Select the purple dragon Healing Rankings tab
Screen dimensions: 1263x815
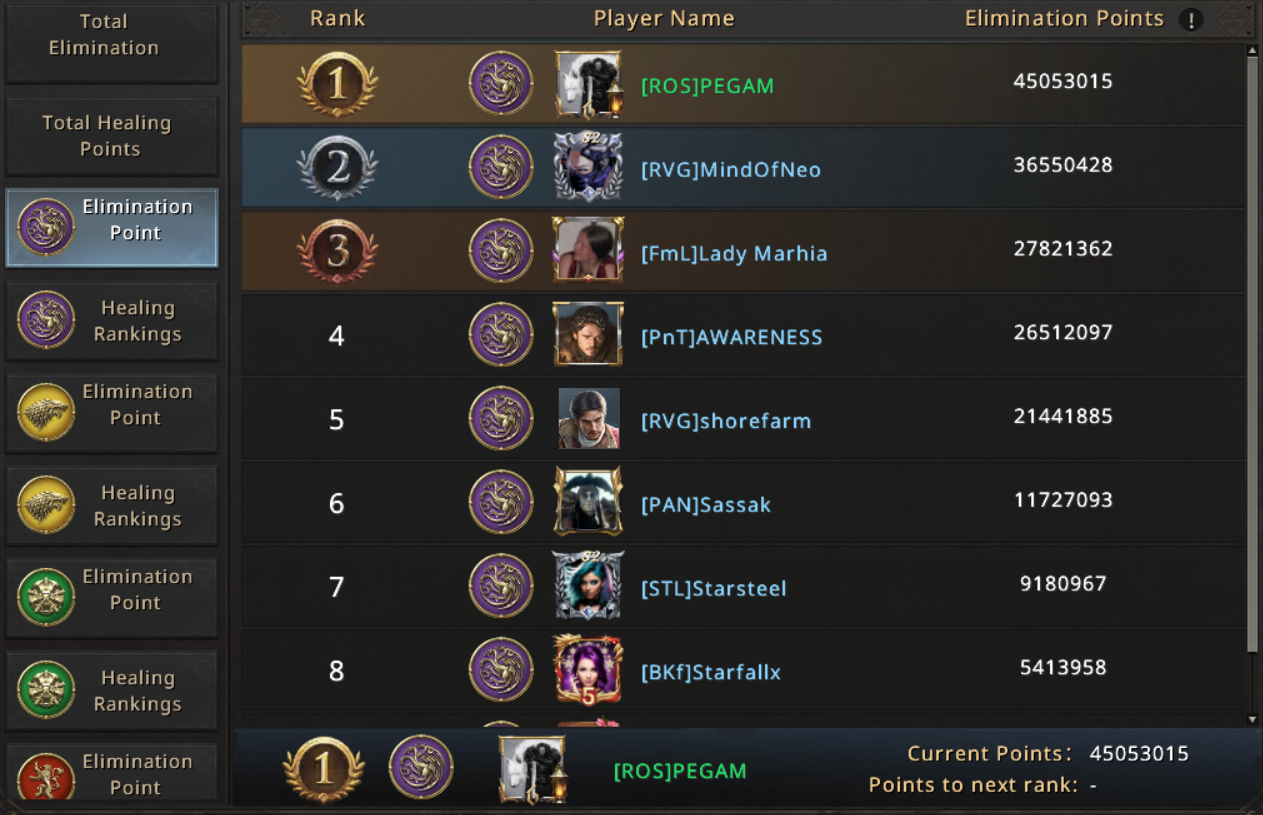[x=112, y=321]
